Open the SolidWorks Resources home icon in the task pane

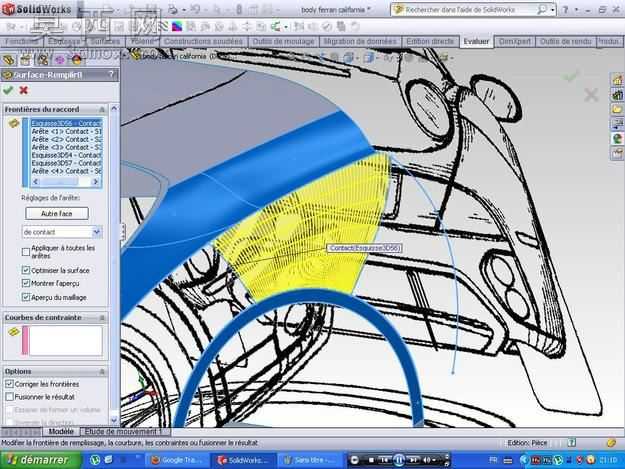pyautogui.click(x=617, y=80)
